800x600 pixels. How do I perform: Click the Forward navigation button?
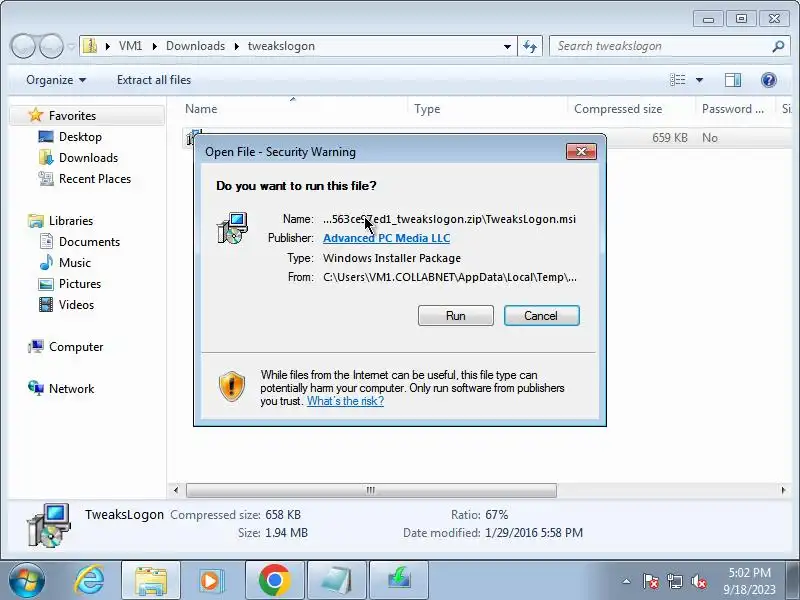[x=51, y=46]
